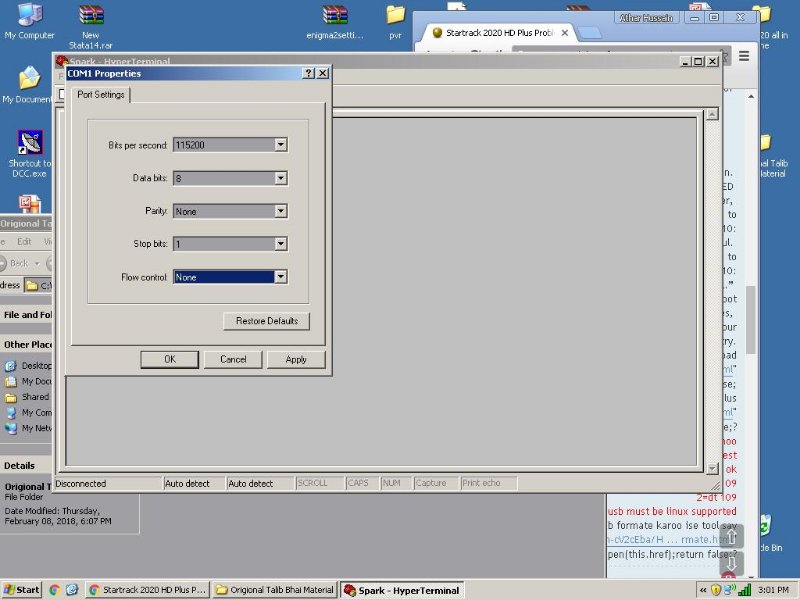Open Chrome's hamburger menu icon
800x600 pixels.
pos(744,56)
